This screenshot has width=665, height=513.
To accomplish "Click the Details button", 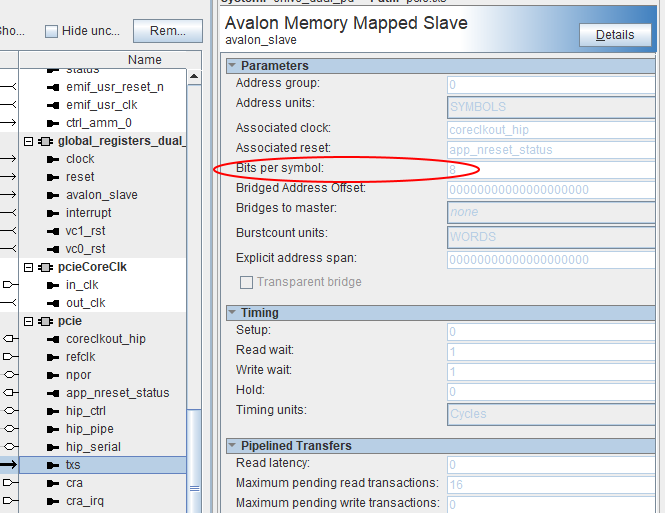I will coord(615,35).
